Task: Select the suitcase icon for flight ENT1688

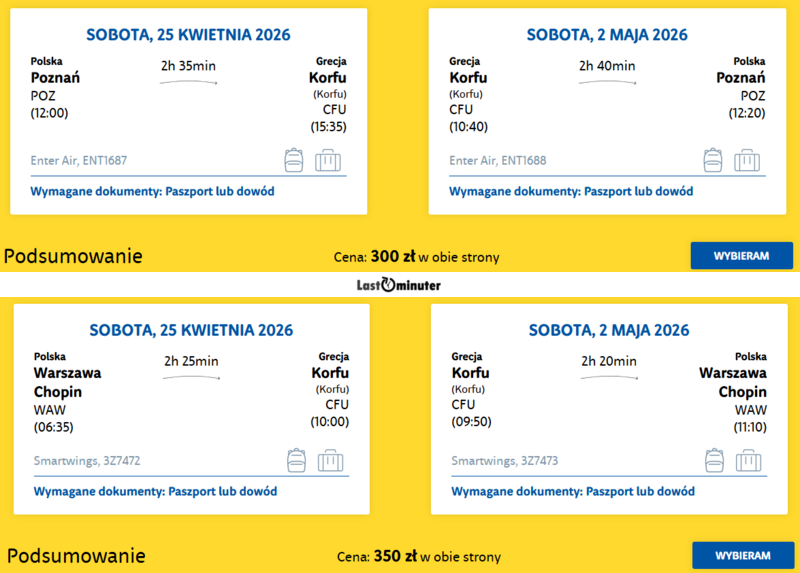Action: (x=746, y=160)
